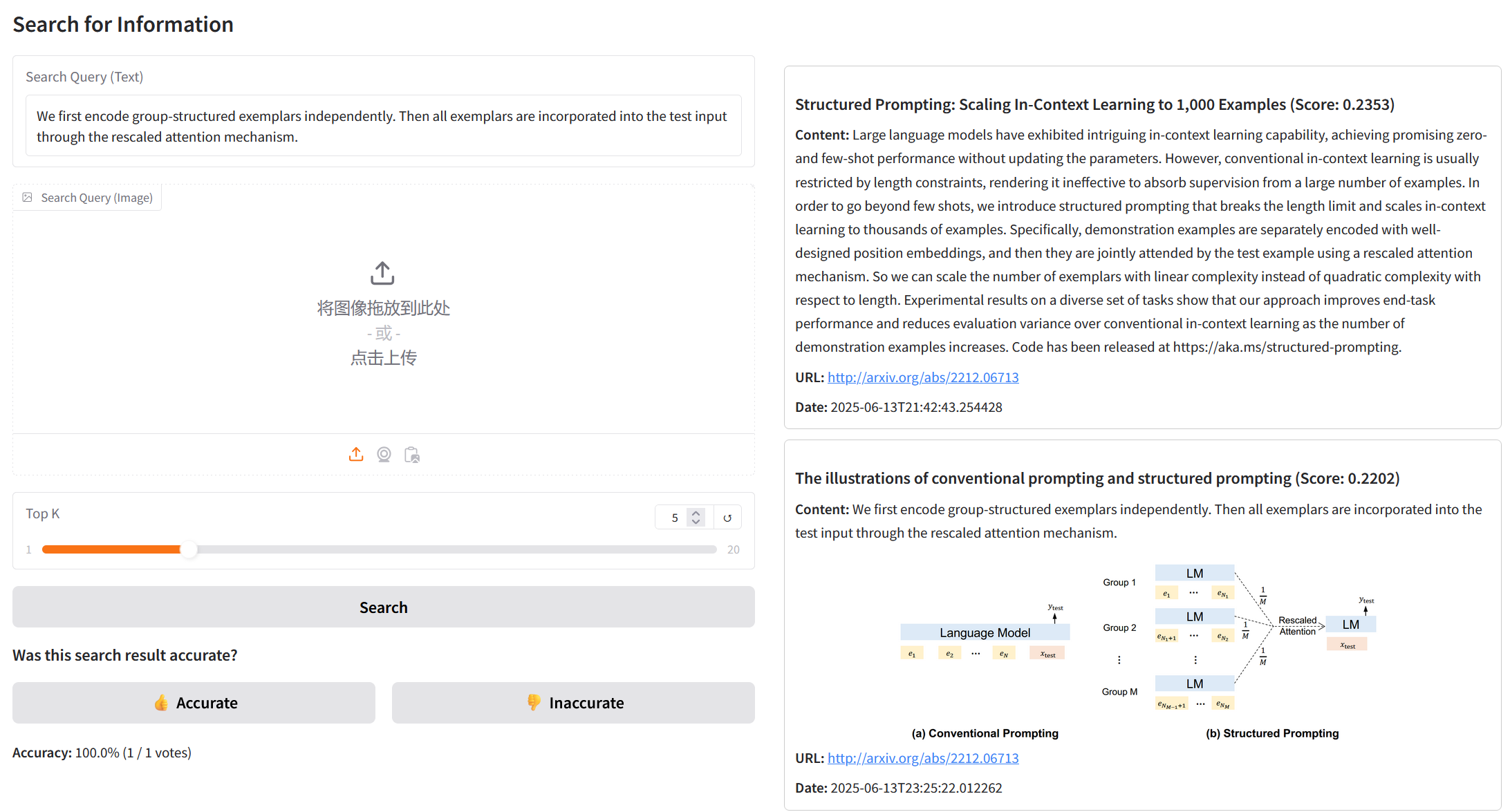Click the Search button
This screenshot has height=812, width=1510.
coord(384,607)
